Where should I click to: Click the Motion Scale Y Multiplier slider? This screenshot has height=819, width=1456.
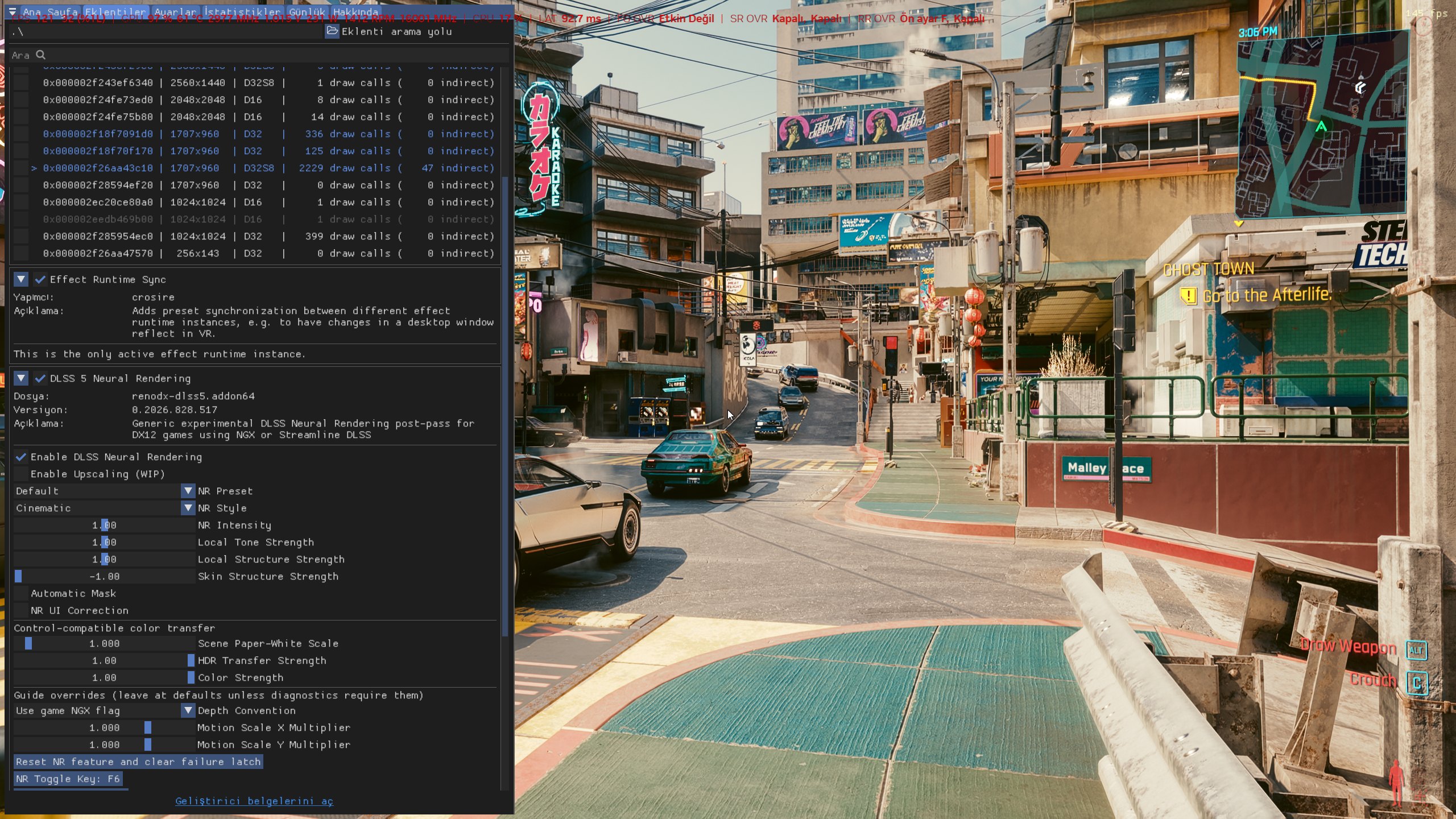(x=105, y=744)
